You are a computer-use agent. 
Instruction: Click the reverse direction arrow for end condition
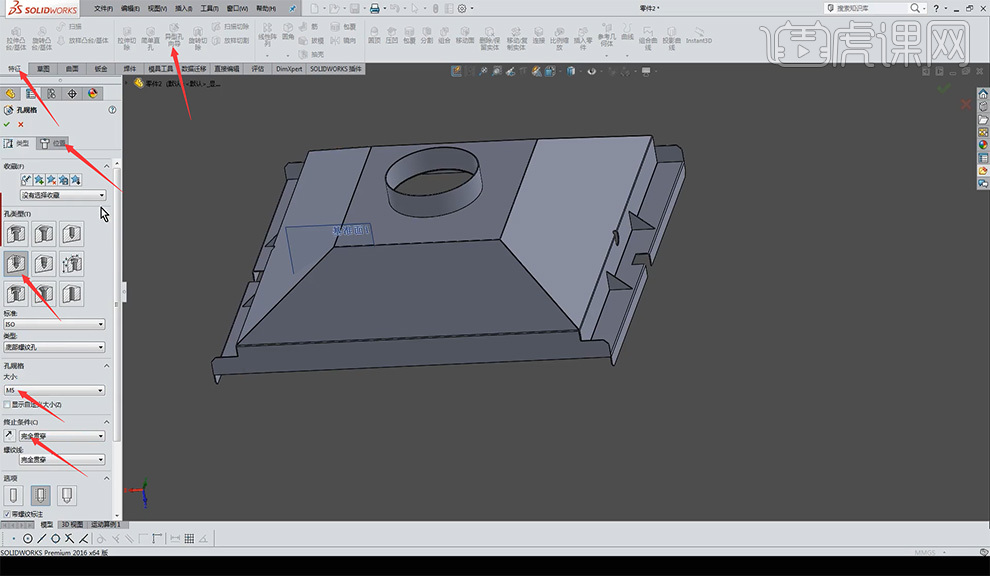point(9,436)
